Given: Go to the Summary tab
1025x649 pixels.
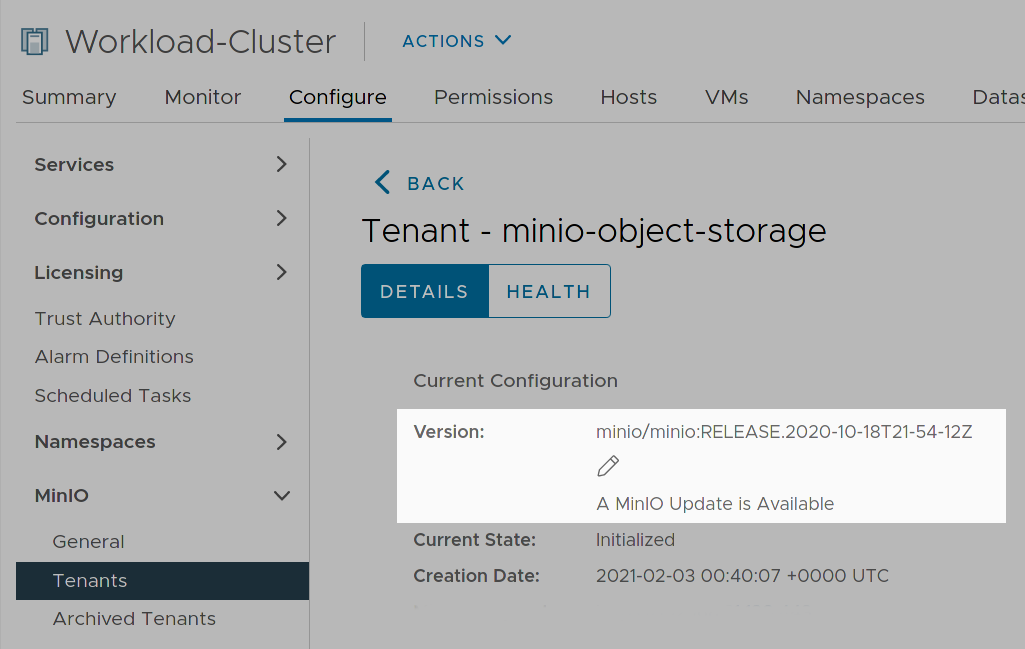Looking at the screenshot, I should 68,97.
